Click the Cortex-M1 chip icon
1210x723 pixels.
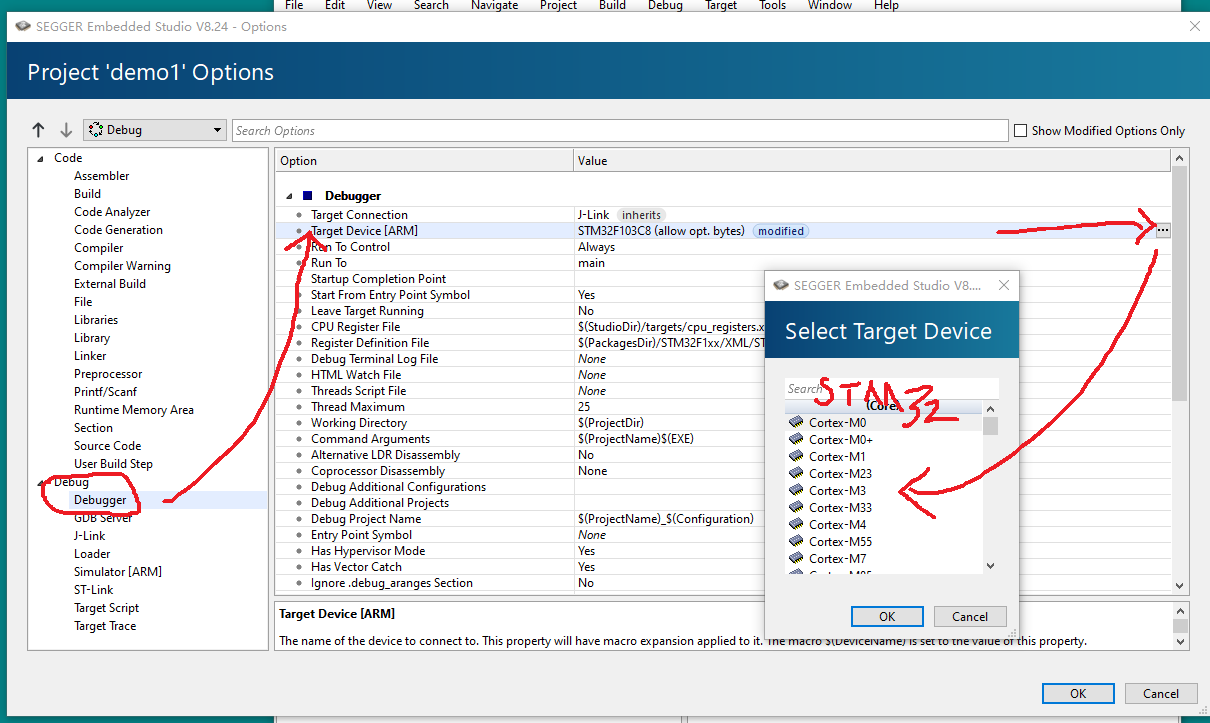796,457
